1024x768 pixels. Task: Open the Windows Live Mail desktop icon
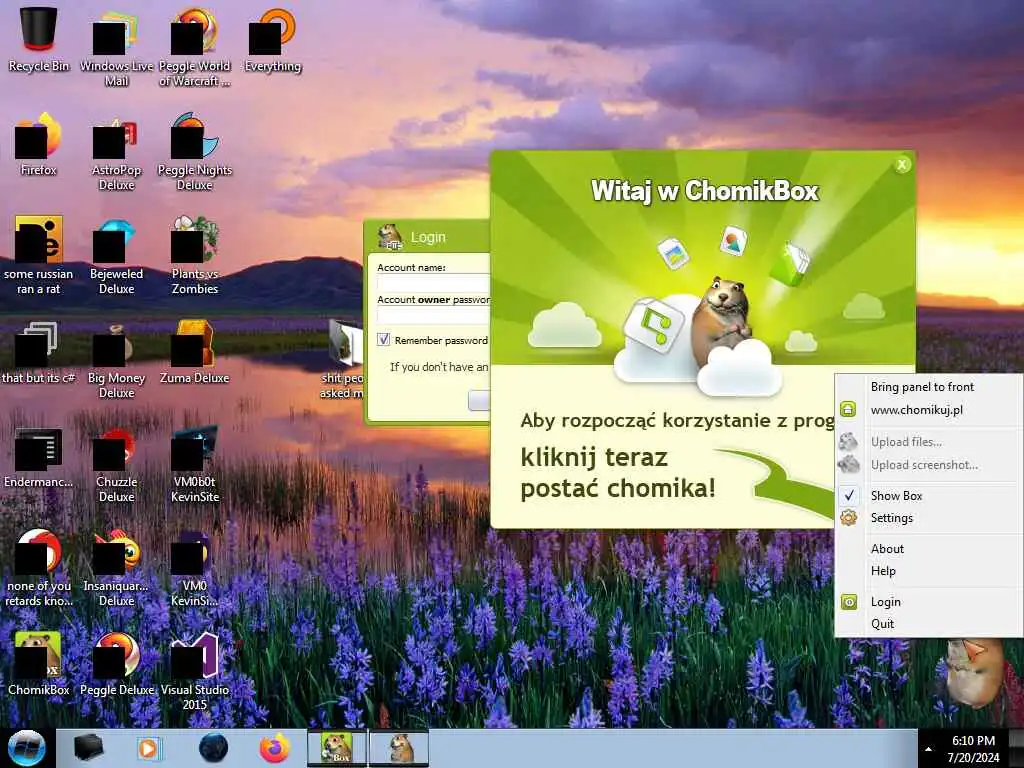pyautogui.click(x=116, y=47)
